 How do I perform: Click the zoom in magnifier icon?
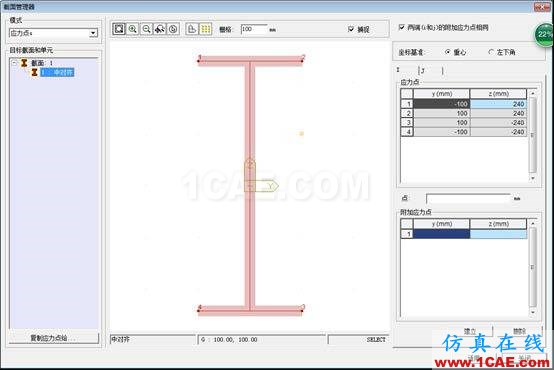click(133, 29)
